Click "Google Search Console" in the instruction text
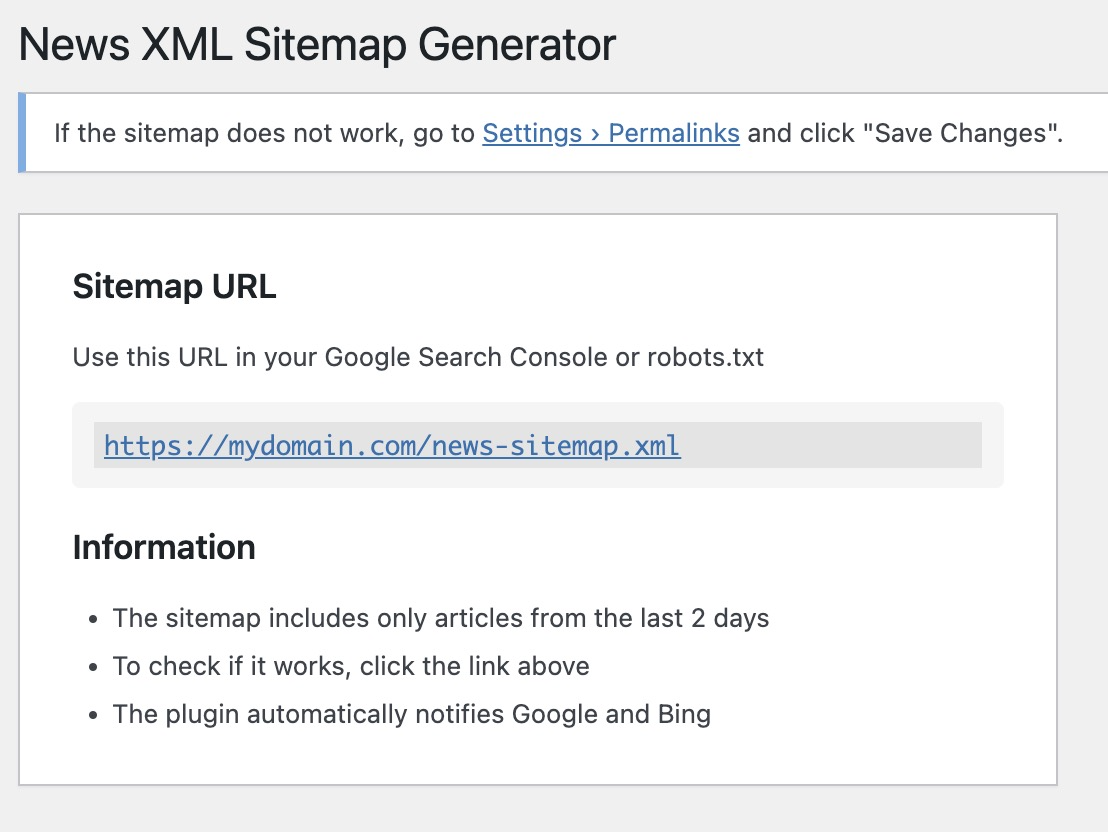This screenshot has width=1108, height=832. [x=468, y=358]
